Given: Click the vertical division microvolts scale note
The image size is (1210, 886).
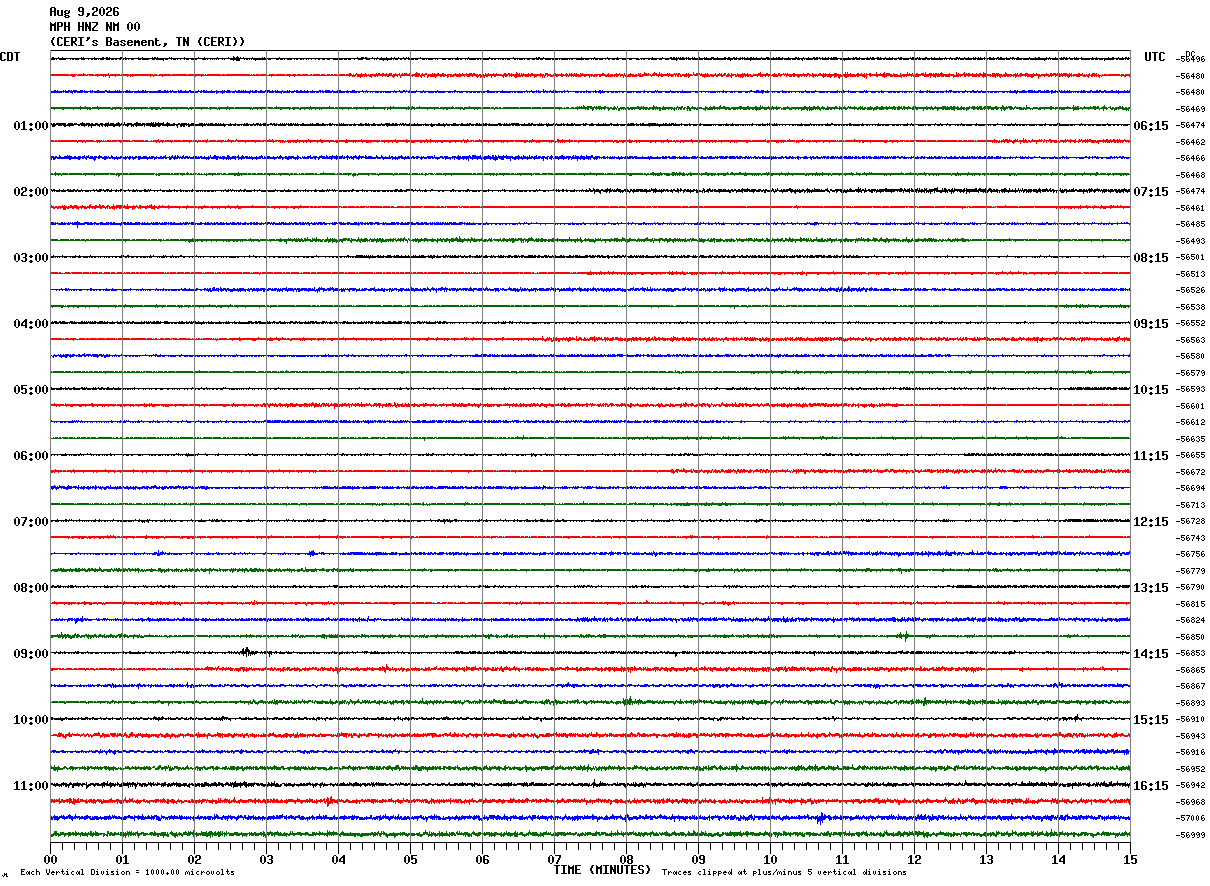Looking at the screenshot, I should 127,873.
